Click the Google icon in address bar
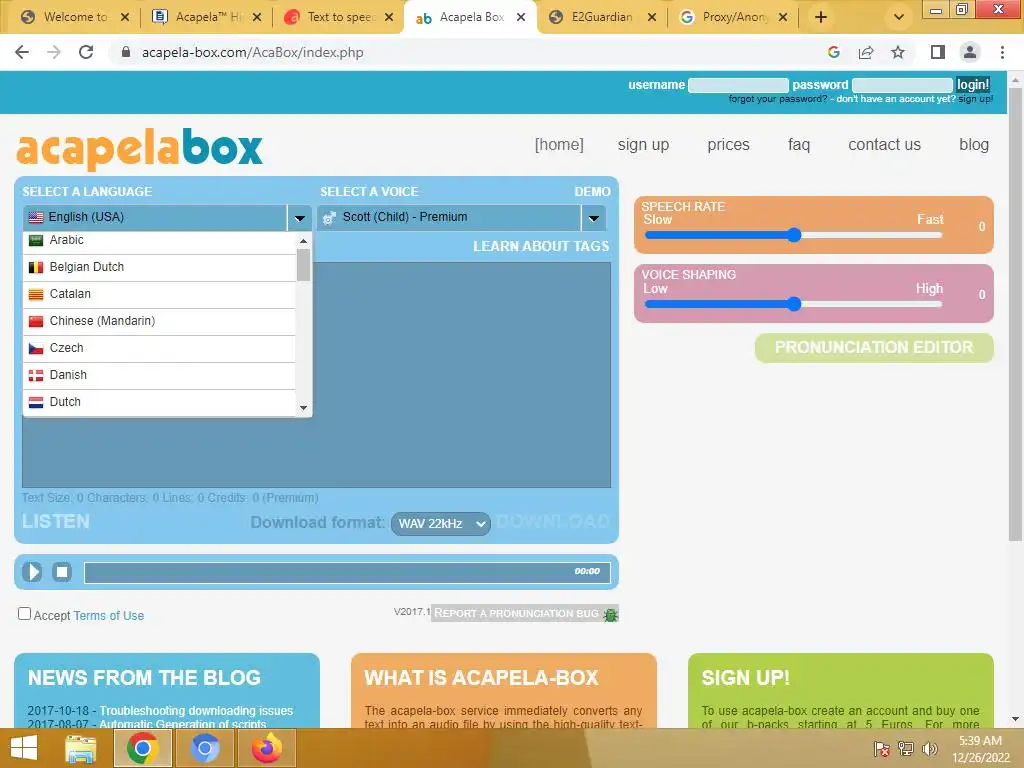 click(x=833, y=52)
